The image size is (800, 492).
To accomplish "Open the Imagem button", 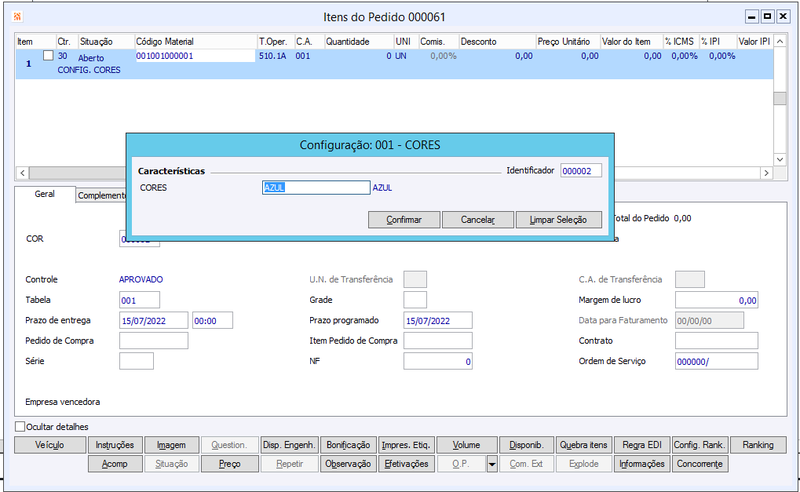I will 171,445.
